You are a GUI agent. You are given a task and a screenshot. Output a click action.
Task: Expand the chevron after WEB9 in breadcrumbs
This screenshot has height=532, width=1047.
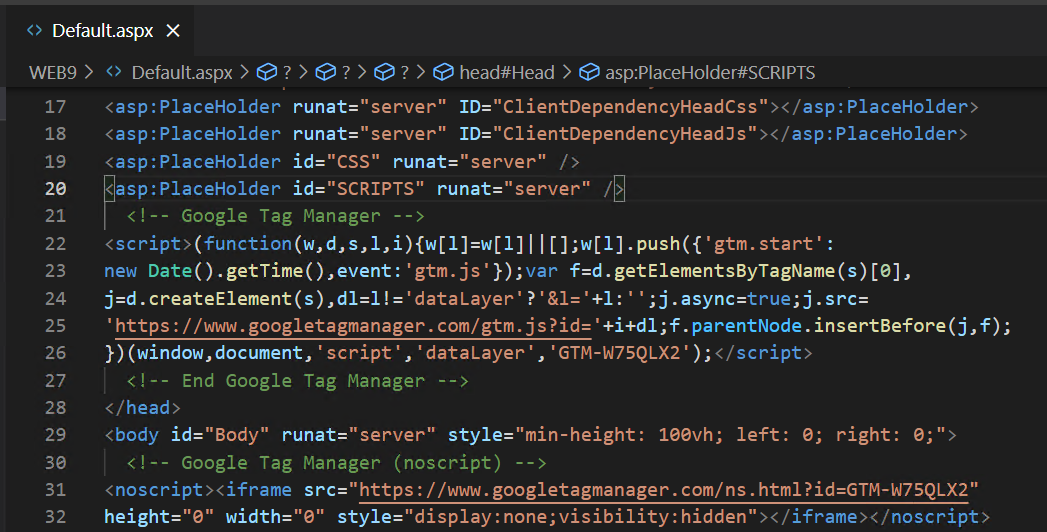[90, 72]
